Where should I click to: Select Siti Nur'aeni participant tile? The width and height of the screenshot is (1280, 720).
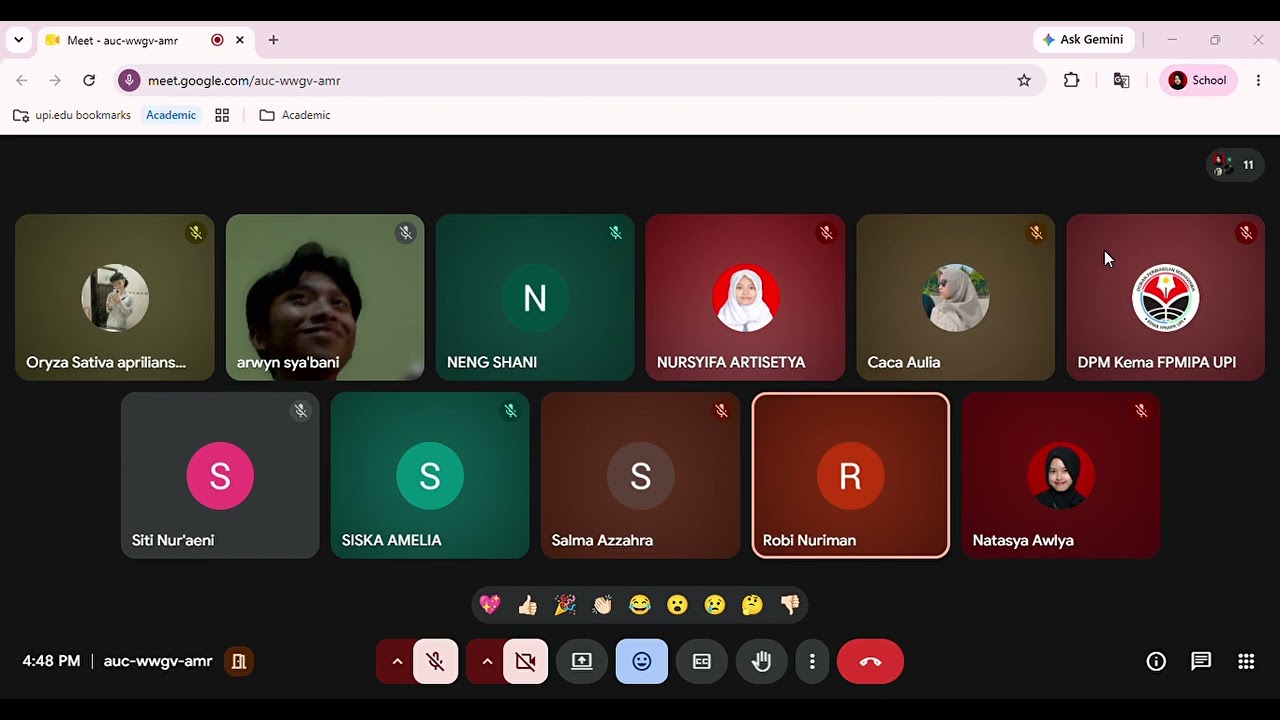click(220, 475)
